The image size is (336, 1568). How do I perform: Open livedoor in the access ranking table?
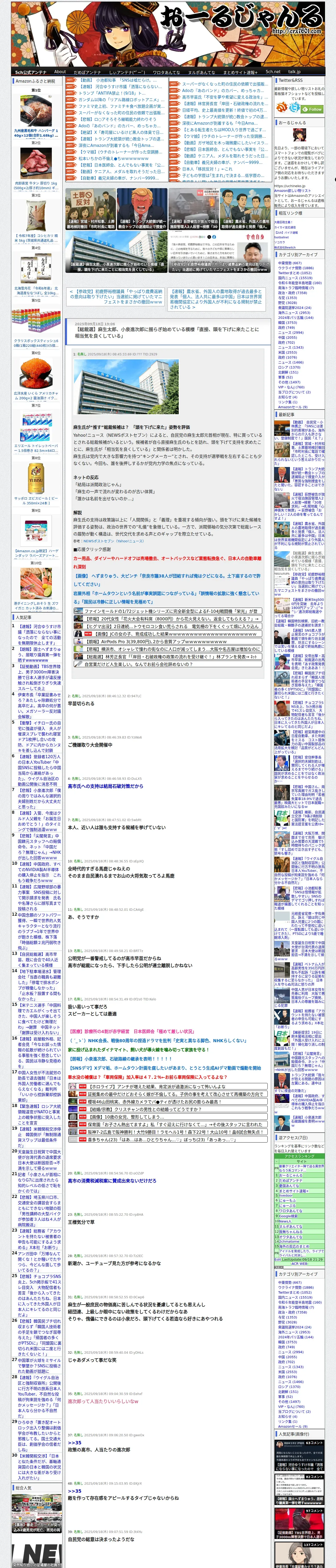coord(285,1196)
